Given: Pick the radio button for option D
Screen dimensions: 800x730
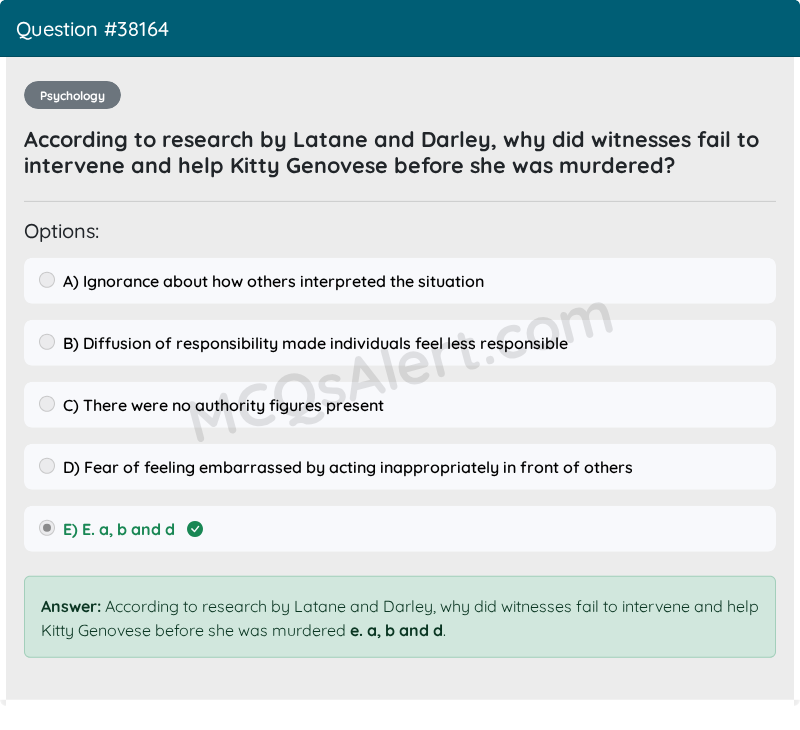Looking at the screenshot, I should click(47, 466).
